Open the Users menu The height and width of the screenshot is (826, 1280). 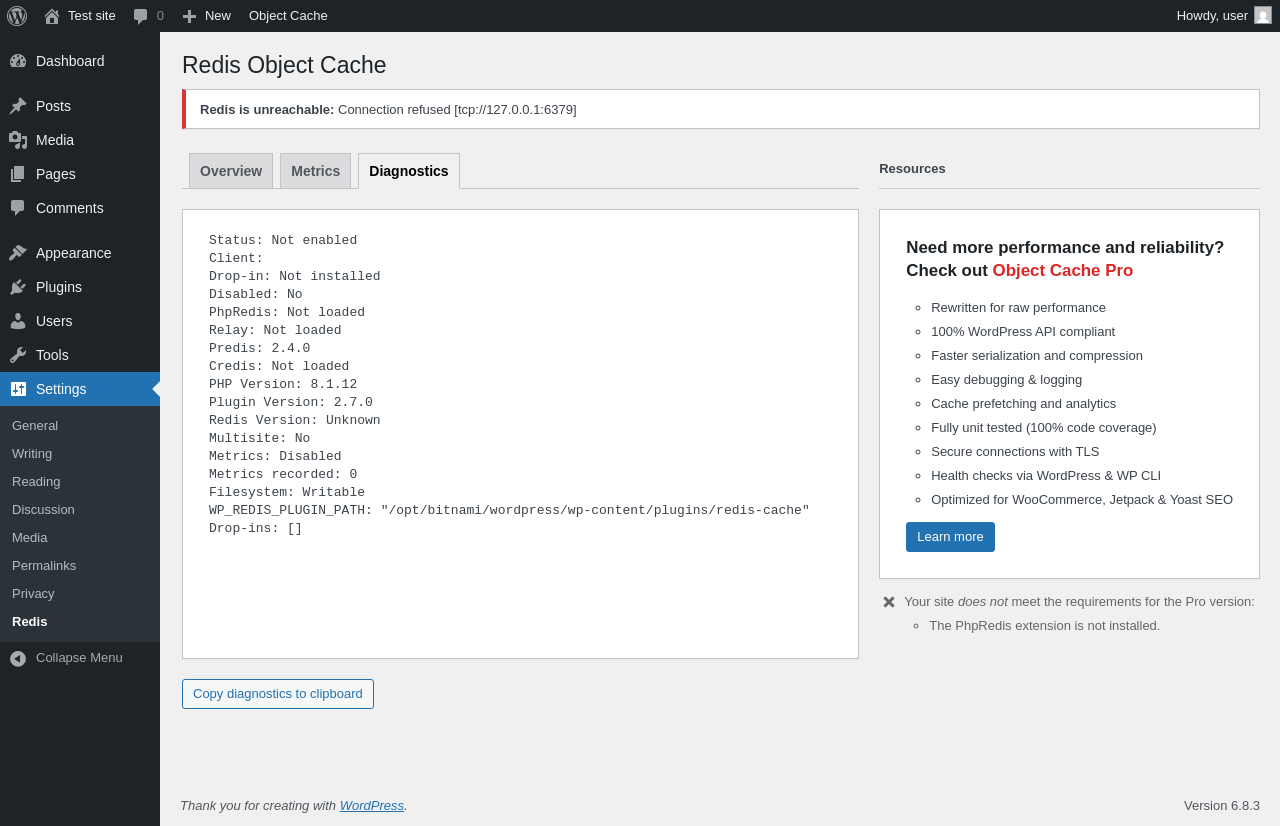pyautogui.click(x=80, y=321)
